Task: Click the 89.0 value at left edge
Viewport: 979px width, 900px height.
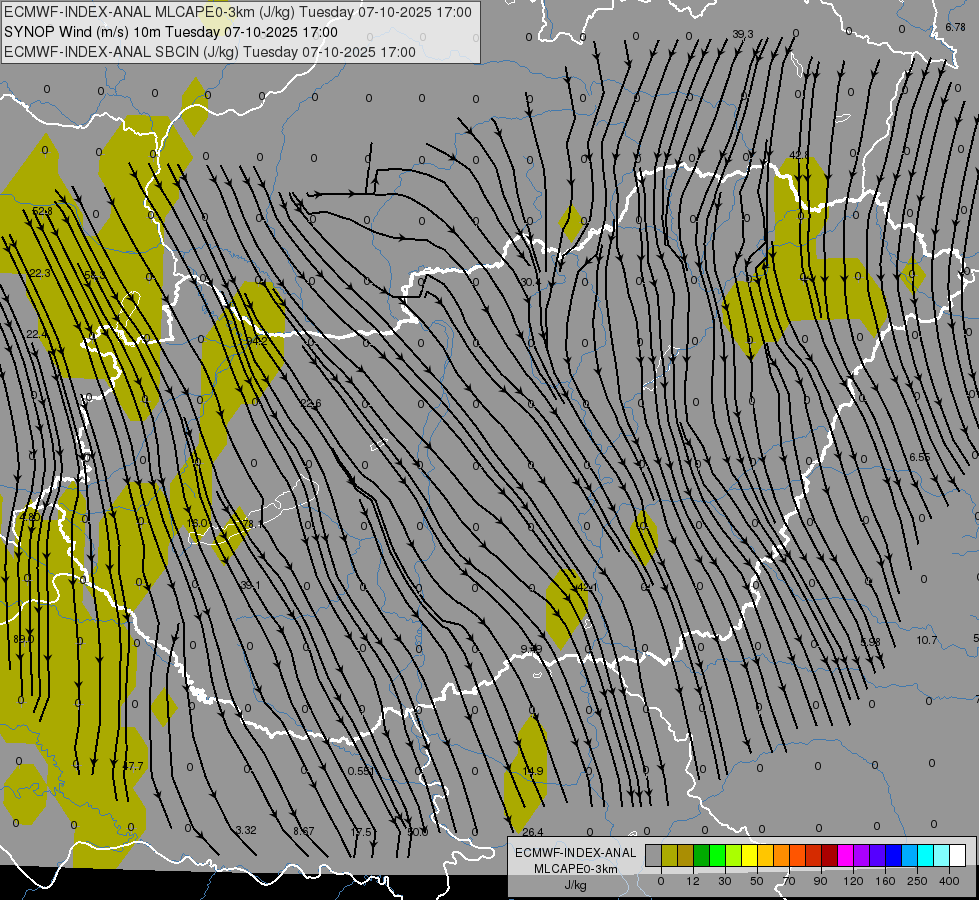Action: [23, 638]
